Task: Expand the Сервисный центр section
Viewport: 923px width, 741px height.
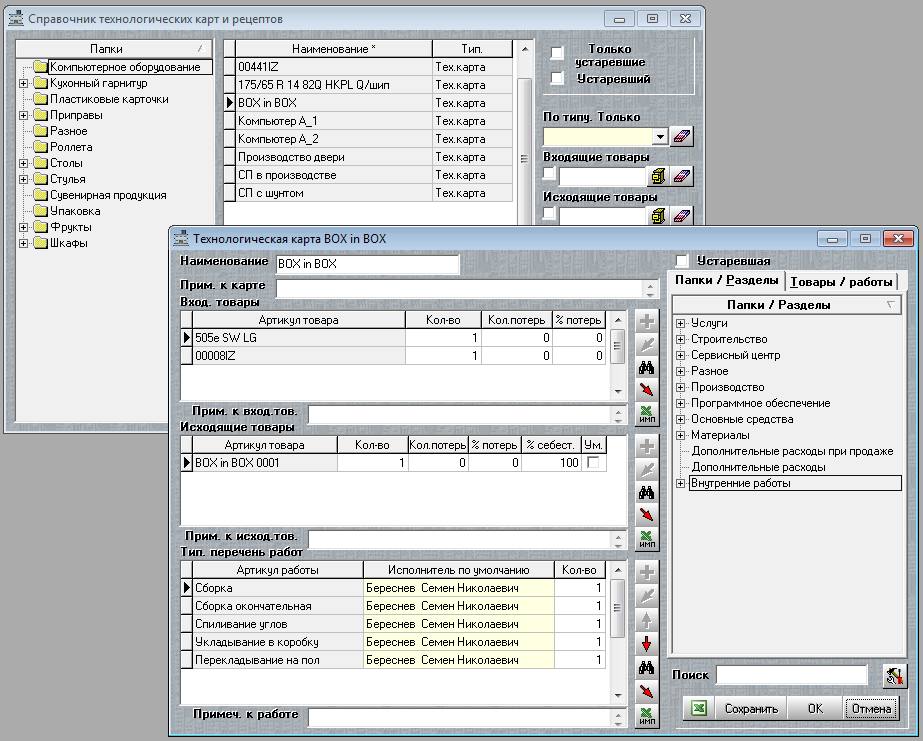Action: 680,355
